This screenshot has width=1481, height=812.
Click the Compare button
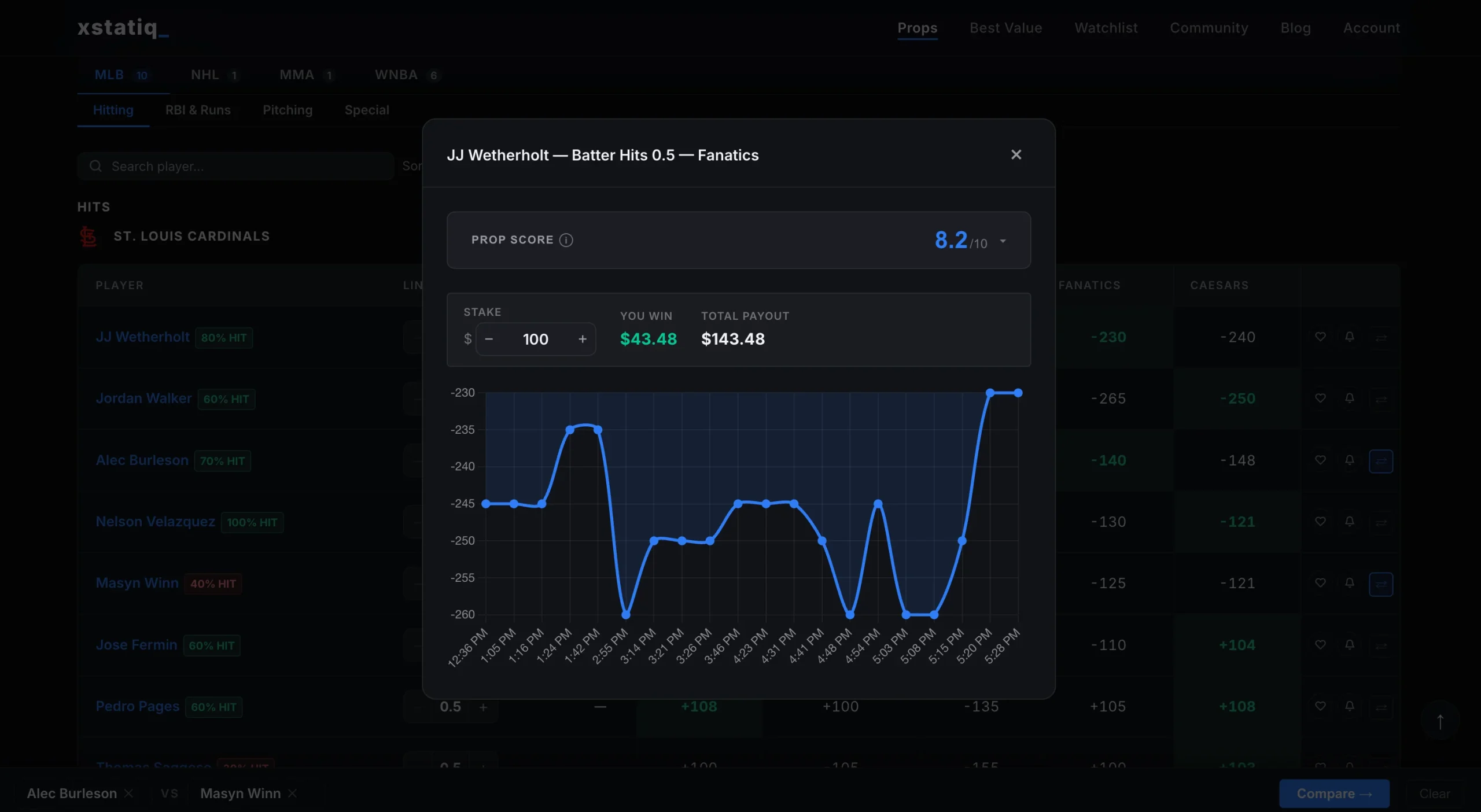click(x=1334, y=793)
